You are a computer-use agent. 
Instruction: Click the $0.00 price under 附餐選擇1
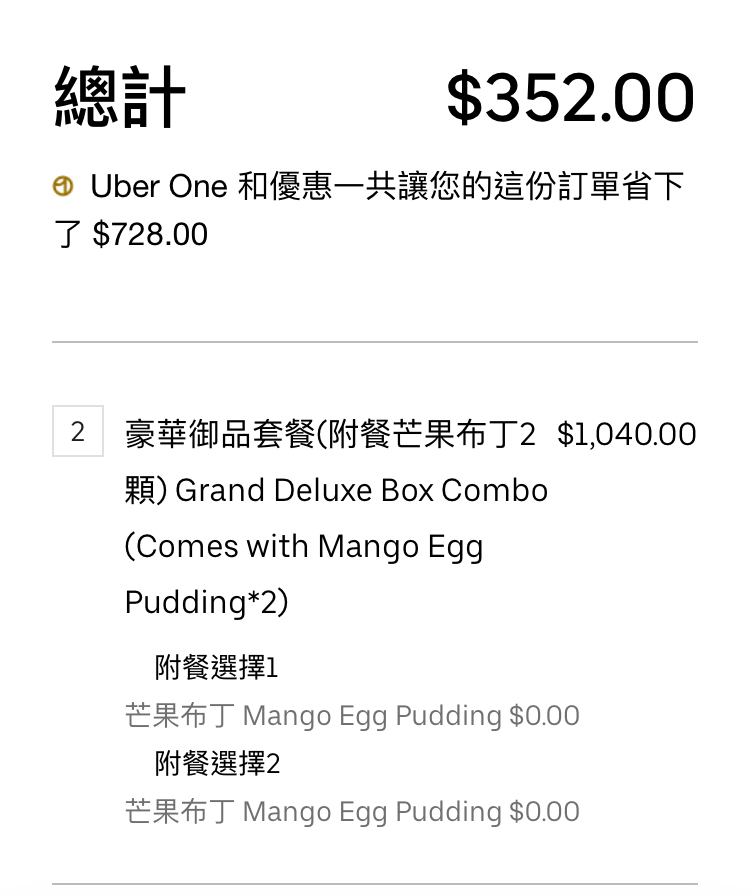(x=544, y=716)
